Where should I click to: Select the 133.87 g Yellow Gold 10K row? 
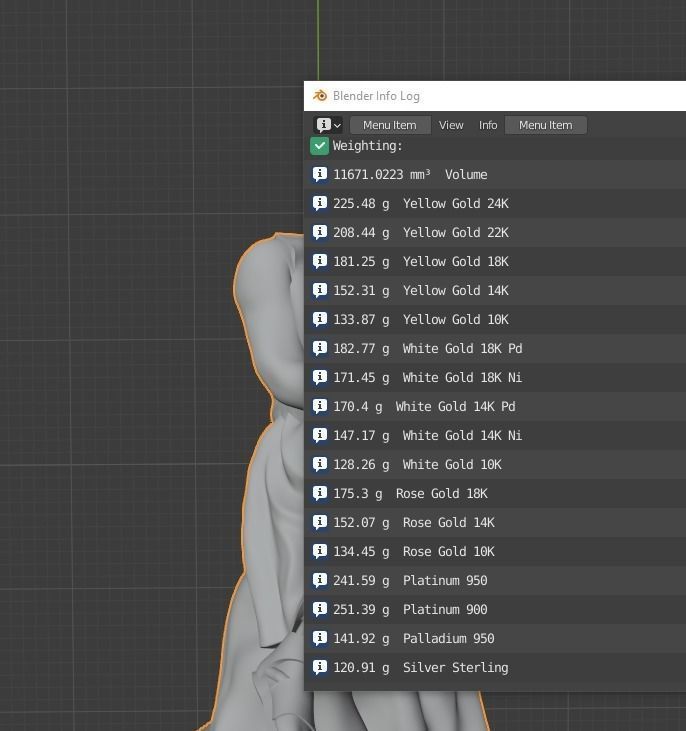click(x=495, y=319)
